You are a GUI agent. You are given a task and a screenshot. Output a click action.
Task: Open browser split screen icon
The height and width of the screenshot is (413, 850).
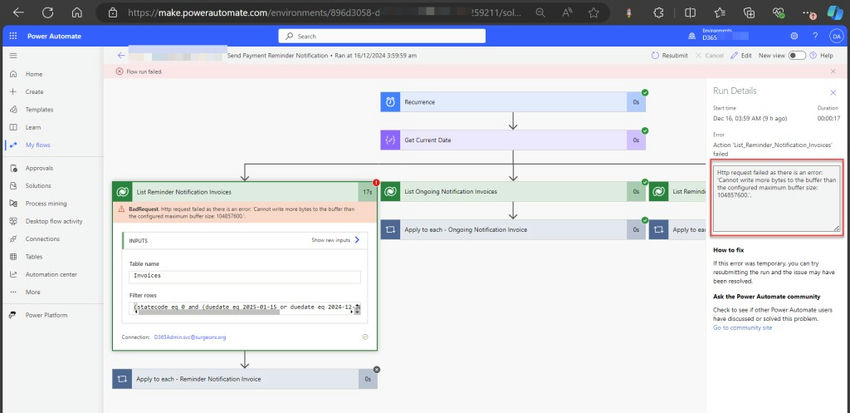[690, 12]
